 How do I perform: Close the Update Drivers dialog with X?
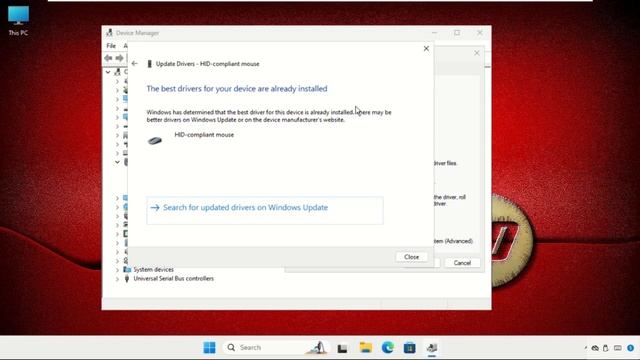(426, 49)
